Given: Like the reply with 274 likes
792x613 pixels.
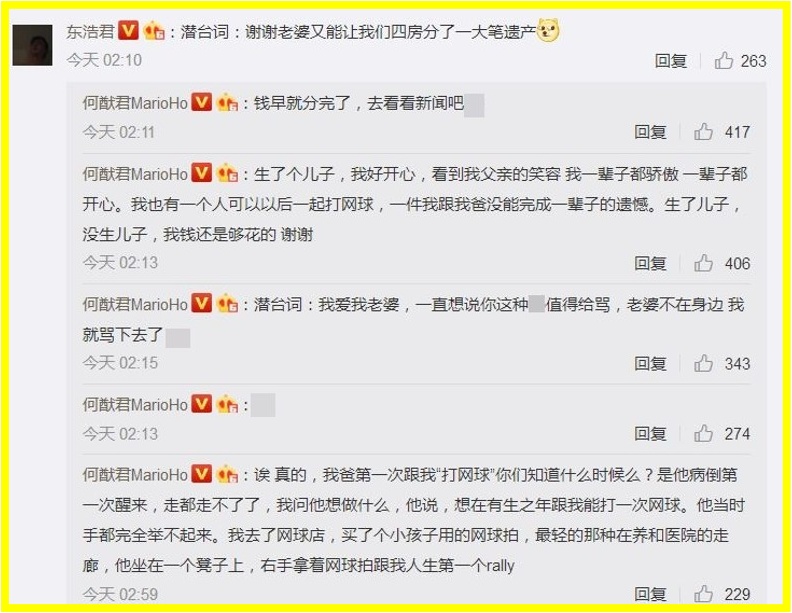Looking at the screenshot, I should [703, 434].
